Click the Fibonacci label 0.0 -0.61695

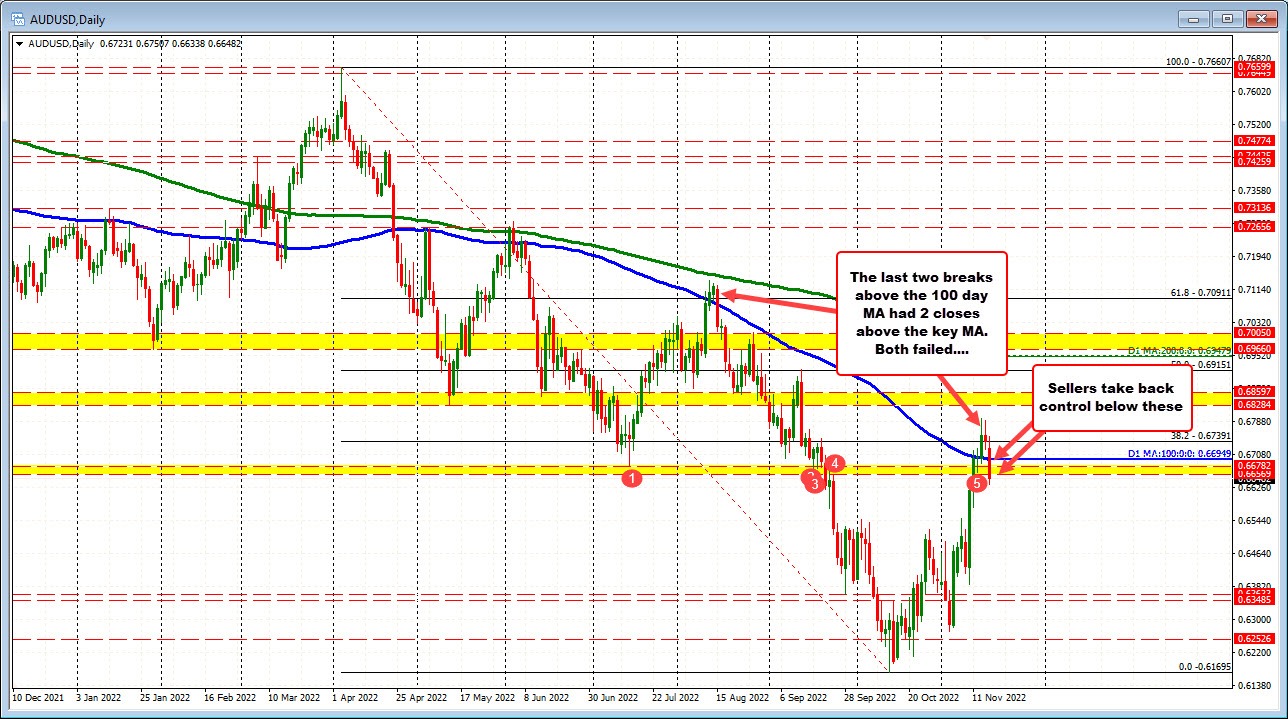click(x=1206, y=666)
